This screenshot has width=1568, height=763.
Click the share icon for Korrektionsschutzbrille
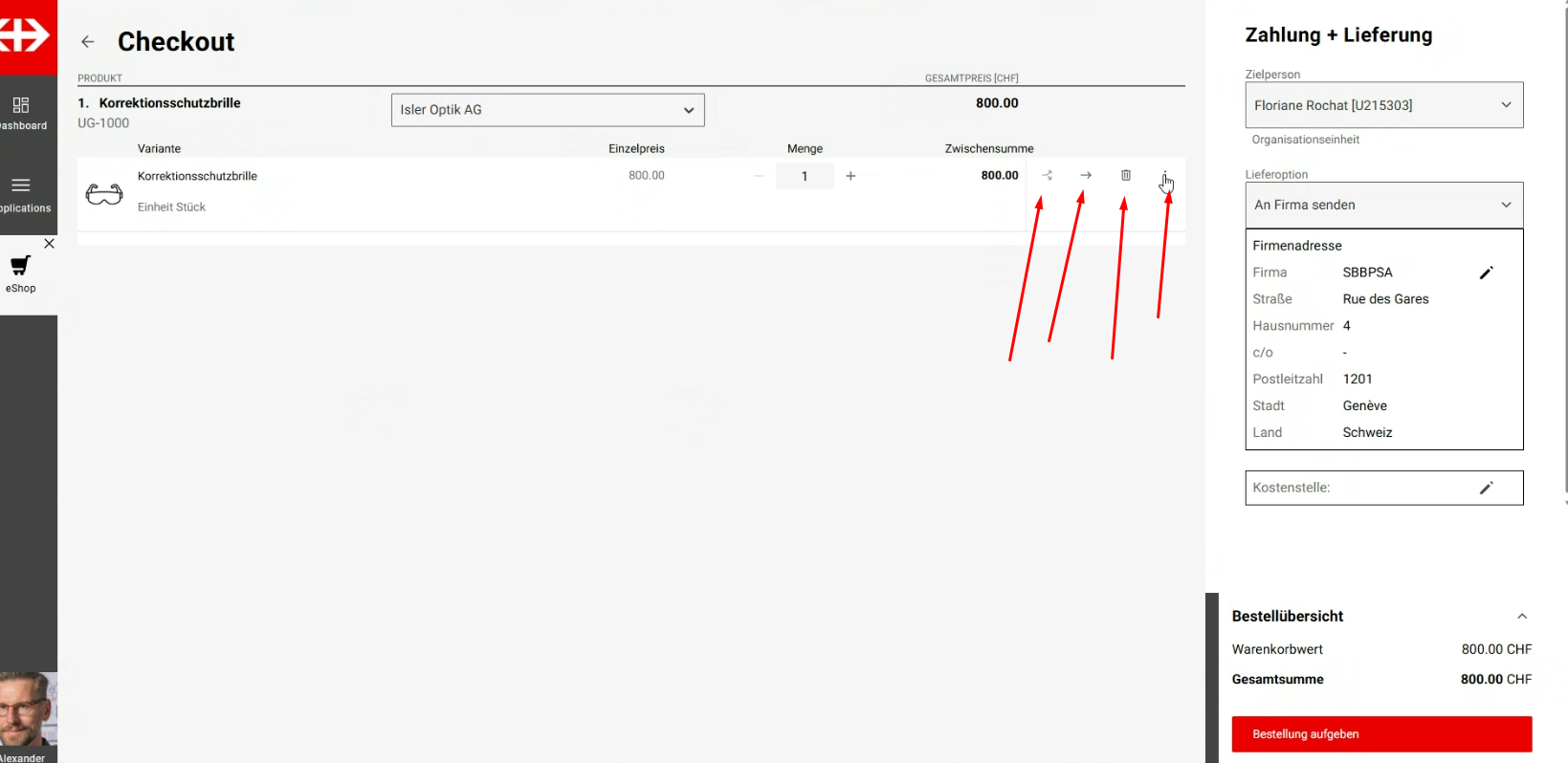(x=1048, y=176)
